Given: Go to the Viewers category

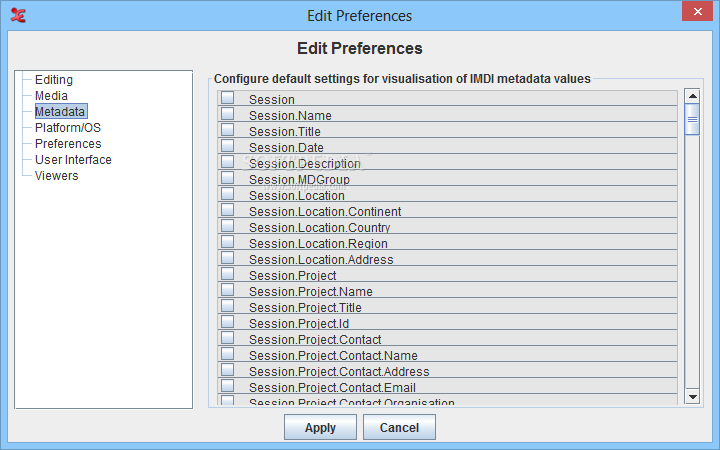Looking at the screenshot, I should pos(56,175).
